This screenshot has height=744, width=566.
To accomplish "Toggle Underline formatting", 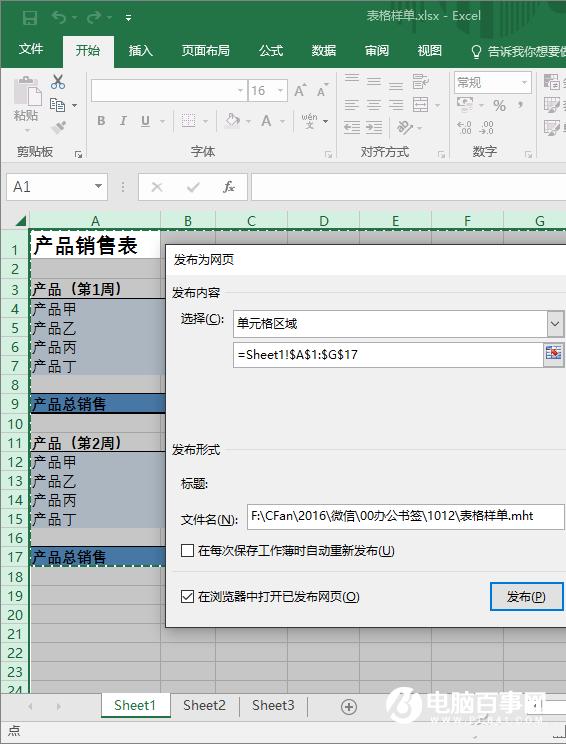I will (146, 121).
